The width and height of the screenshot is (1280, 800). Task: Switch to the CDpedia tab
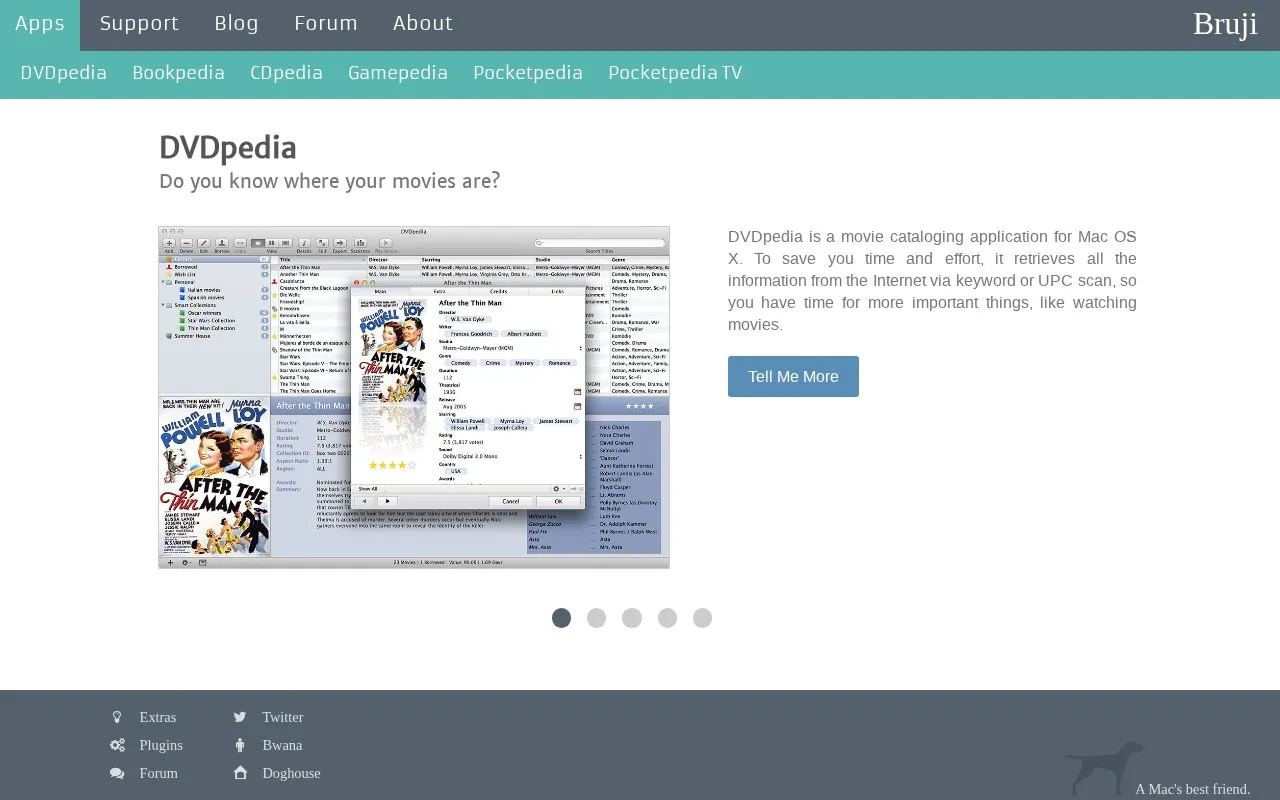(x=287, y=73)
